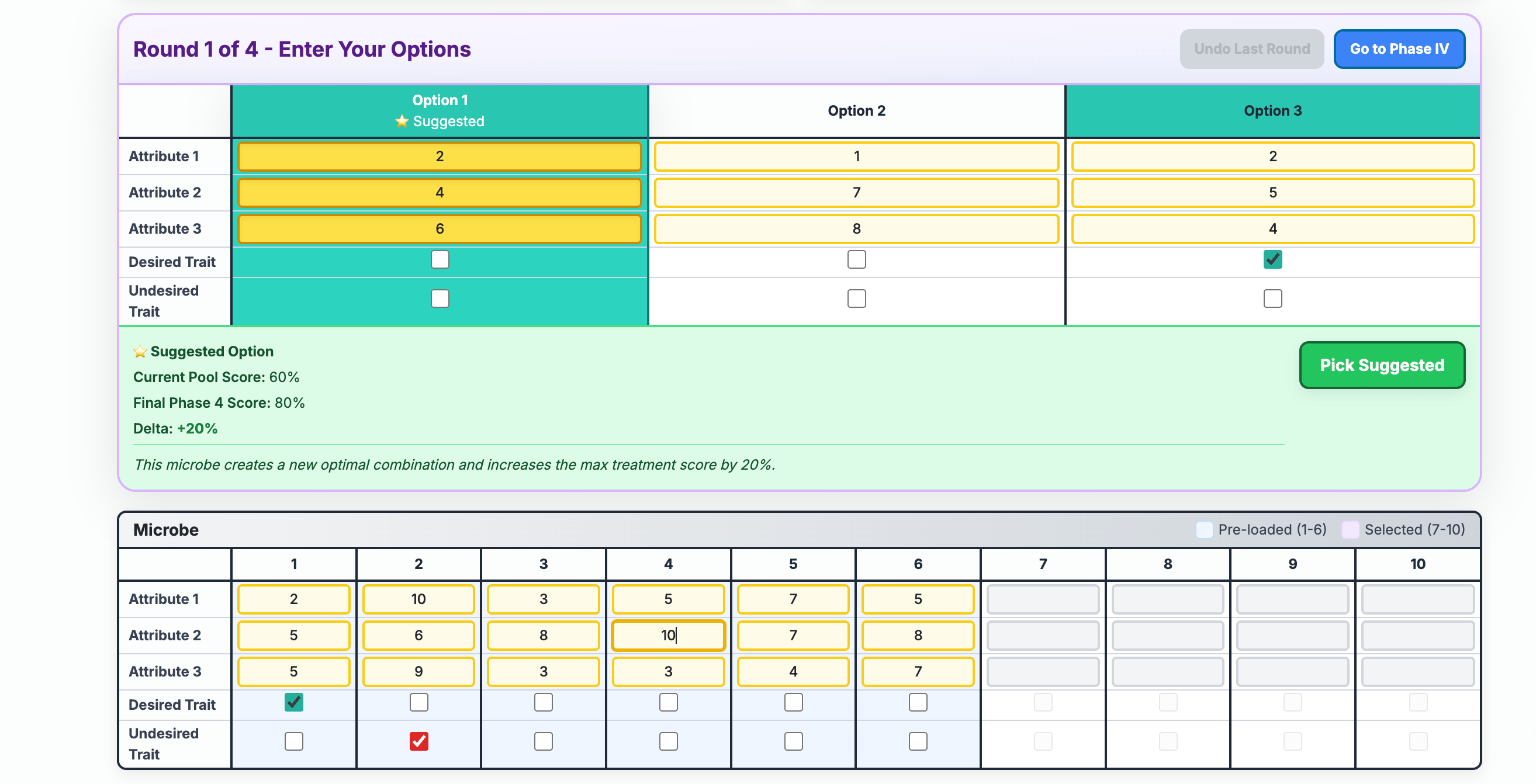Uncheck Undesired Trait for Microbe 2
Image resolution: width=1536 pixels, height=784 pixels.
pos(418,741)
